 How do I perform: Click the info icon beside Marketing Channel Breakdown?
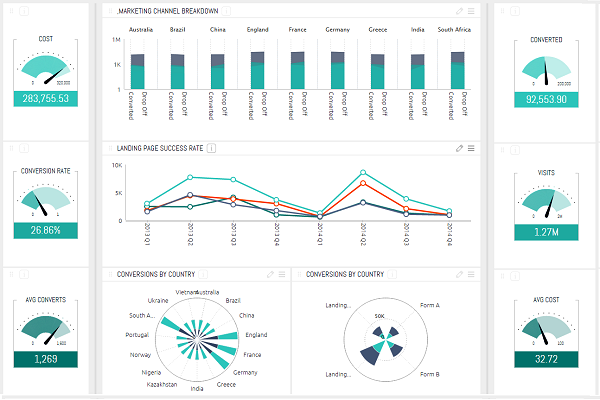pyautogui.click(x=229, y=10)
